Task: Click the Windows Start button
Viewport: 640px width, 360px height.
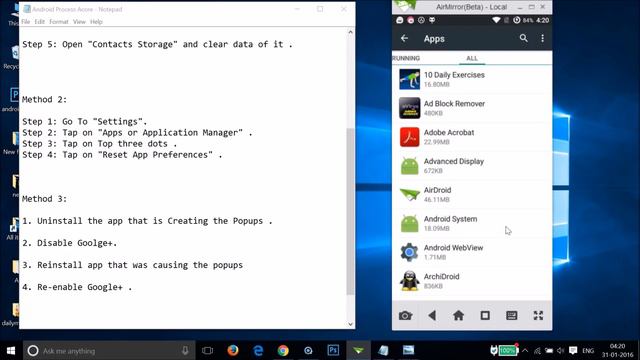Action: coord(11,351)
